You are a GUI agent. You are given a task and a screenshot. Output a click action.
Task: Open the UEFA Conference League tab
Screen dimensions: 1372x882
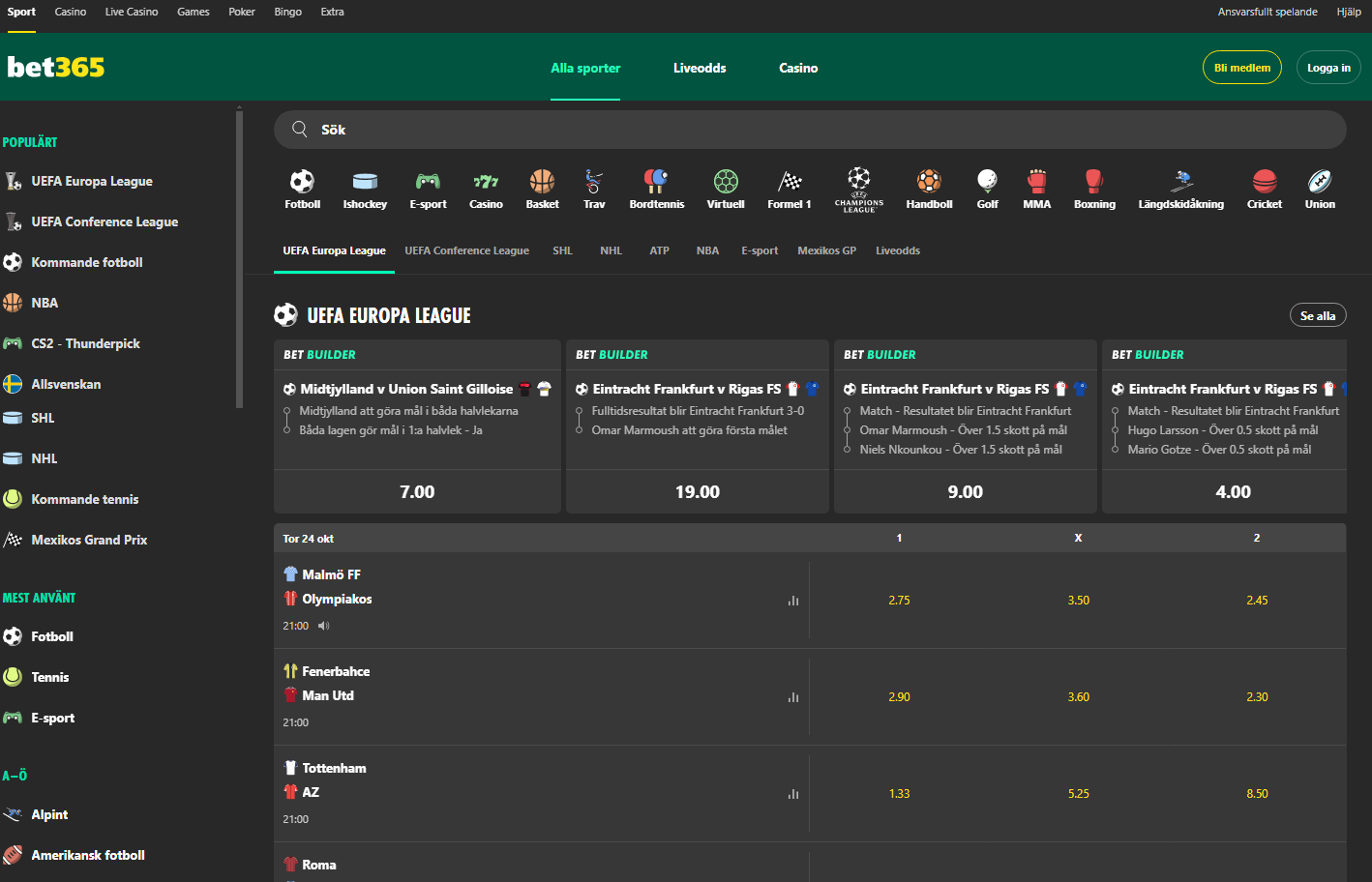click(466, 250)
